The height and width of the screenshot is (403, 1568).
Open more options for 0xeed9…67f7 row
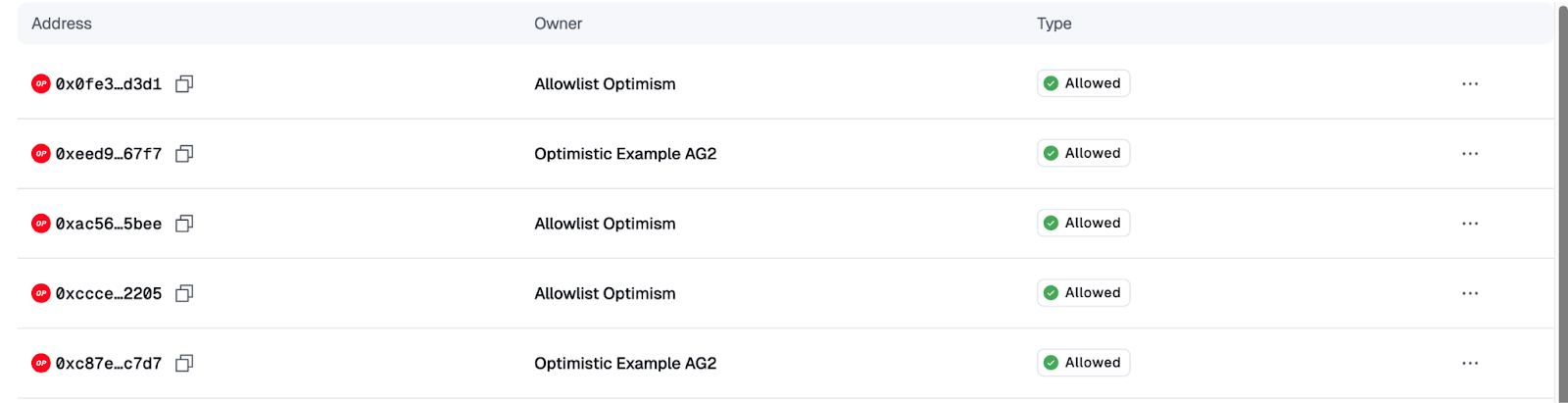click(1470, 154)
